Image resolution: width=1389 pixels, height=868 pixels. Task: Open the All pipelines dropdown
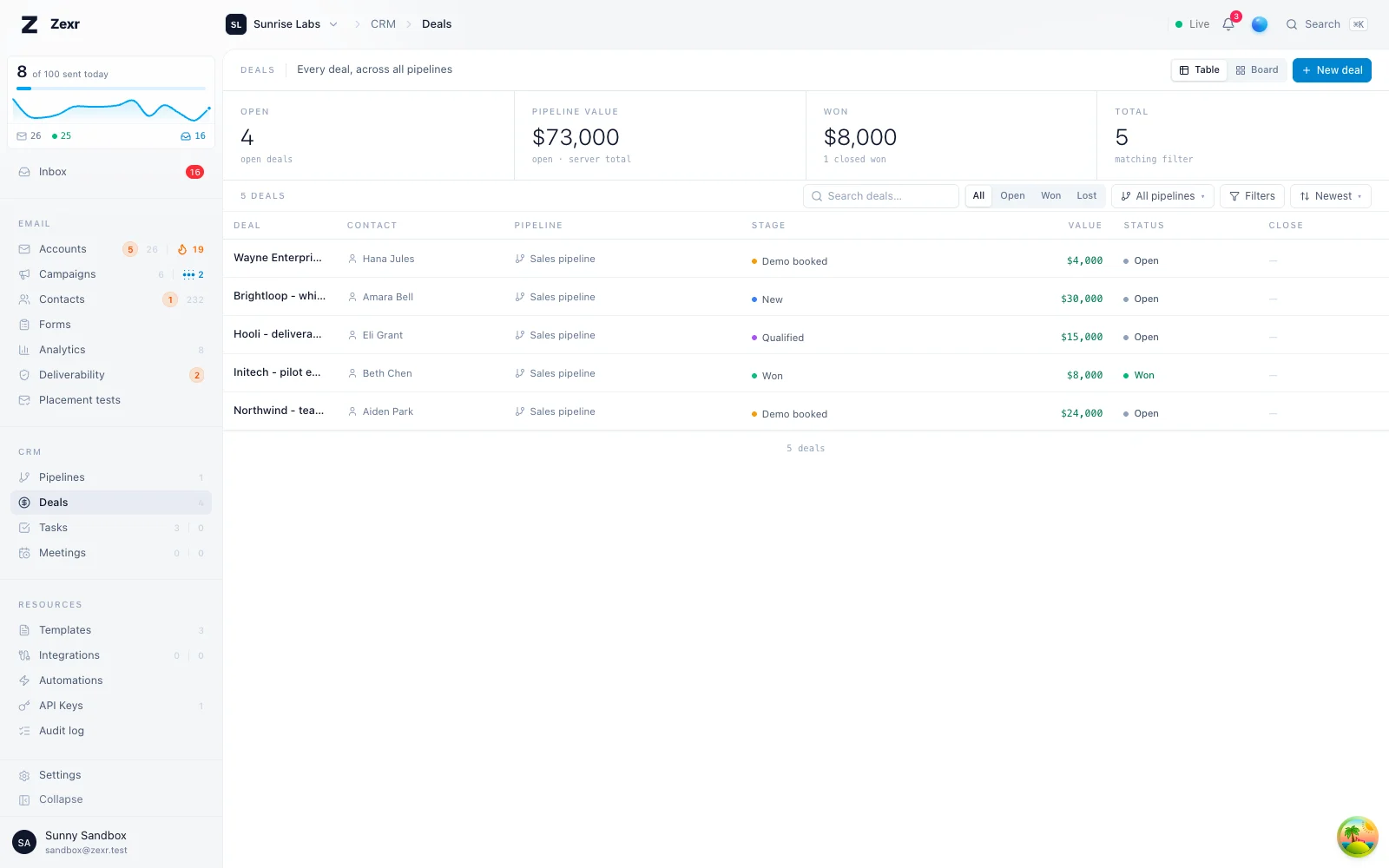(1162, 196)
